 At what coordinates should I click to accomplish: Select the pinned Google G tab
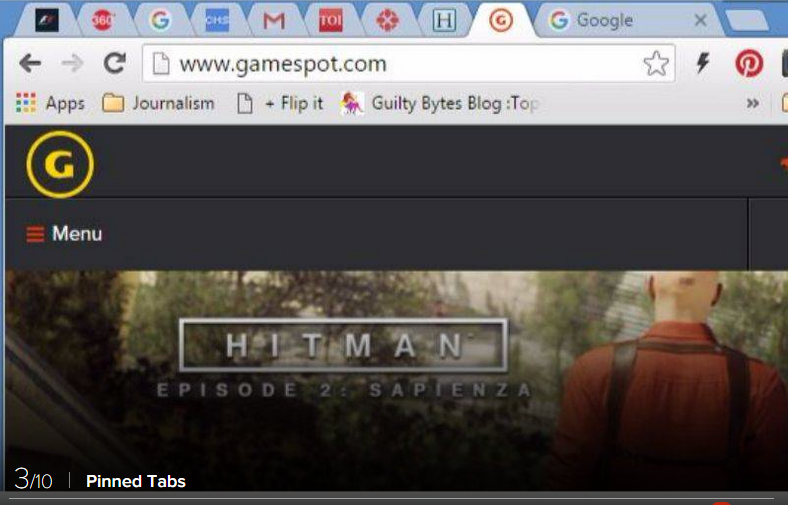coord(160,21)
